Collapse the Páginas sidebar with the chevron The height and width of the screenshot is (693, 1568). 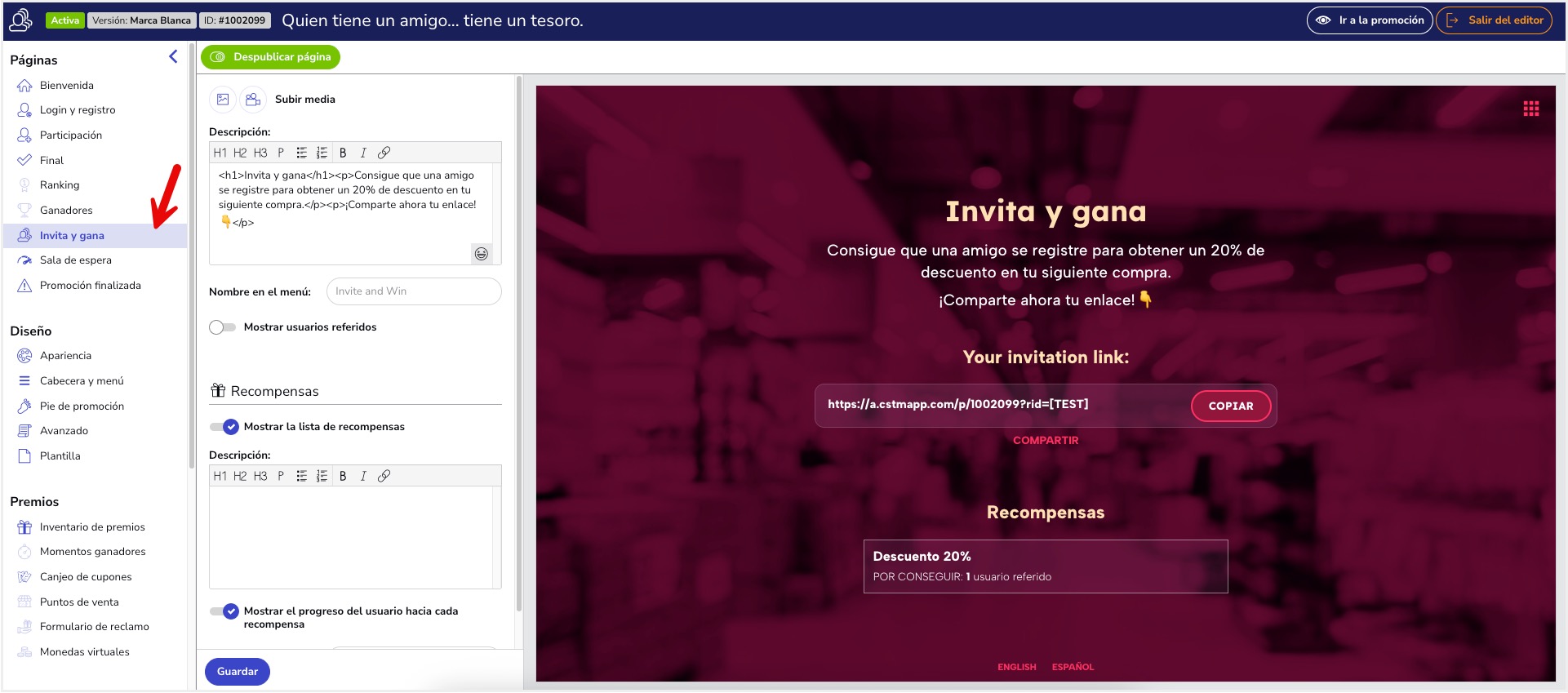point(173,56)
